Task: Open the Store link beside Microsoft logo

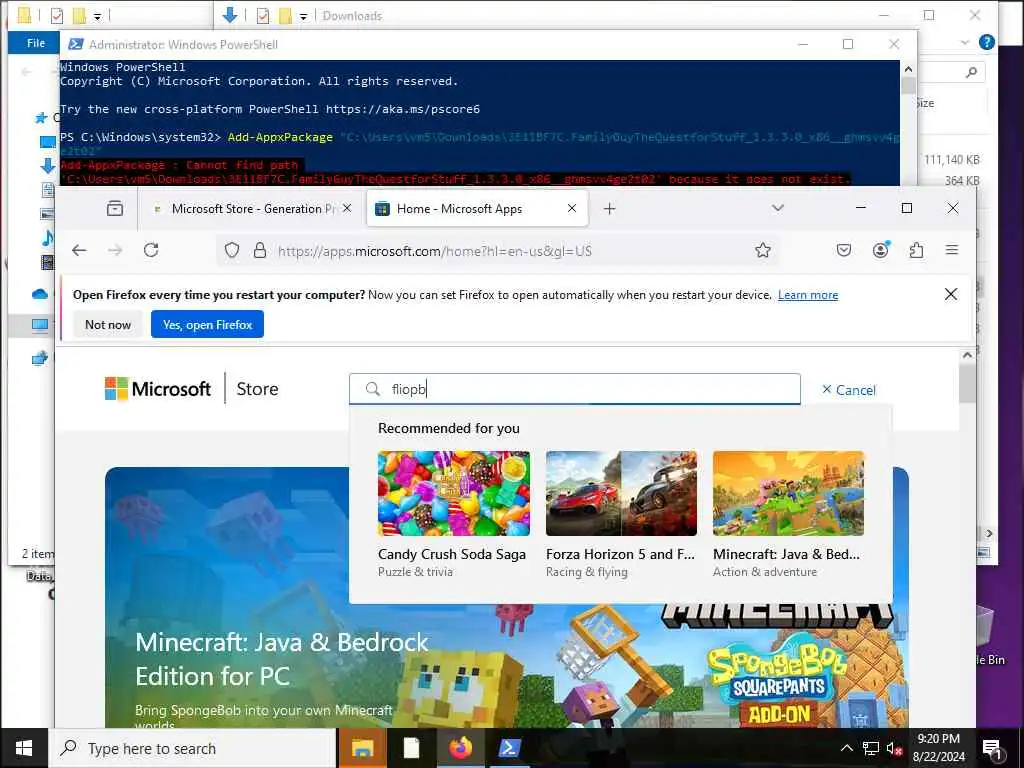Action: [x=257, y=389]
